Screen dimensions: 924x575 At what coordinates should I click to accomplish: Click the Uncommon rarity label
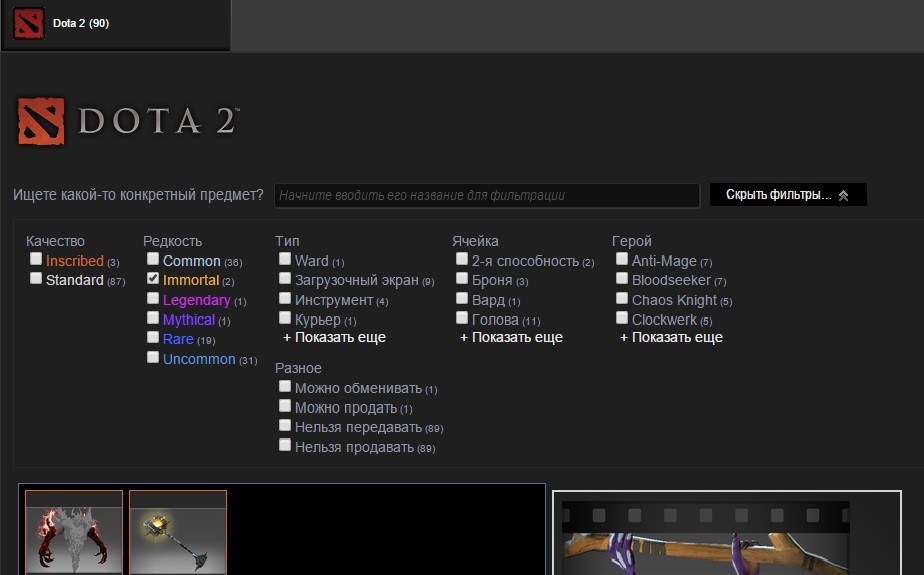pyautogui.click(x=199, y=359)
